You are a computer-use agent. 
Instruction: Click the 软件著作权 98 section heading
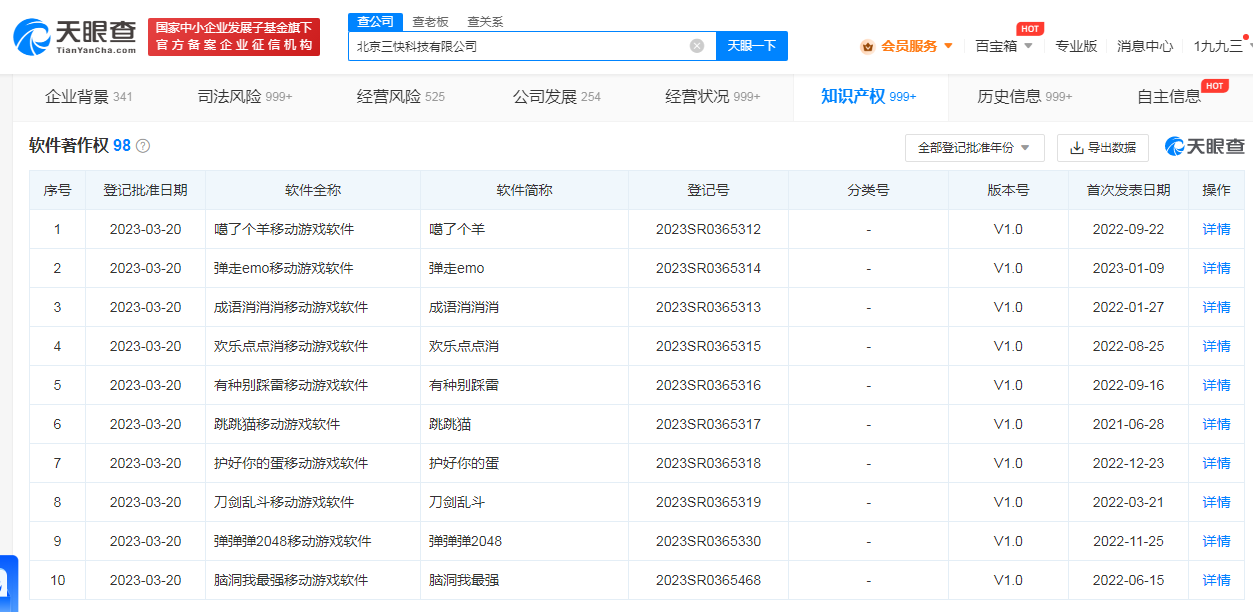click(80, 146)
